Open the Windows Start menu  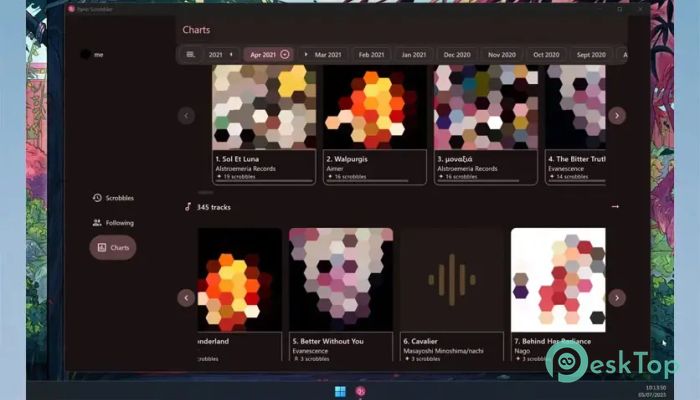(x=340, y=392)
